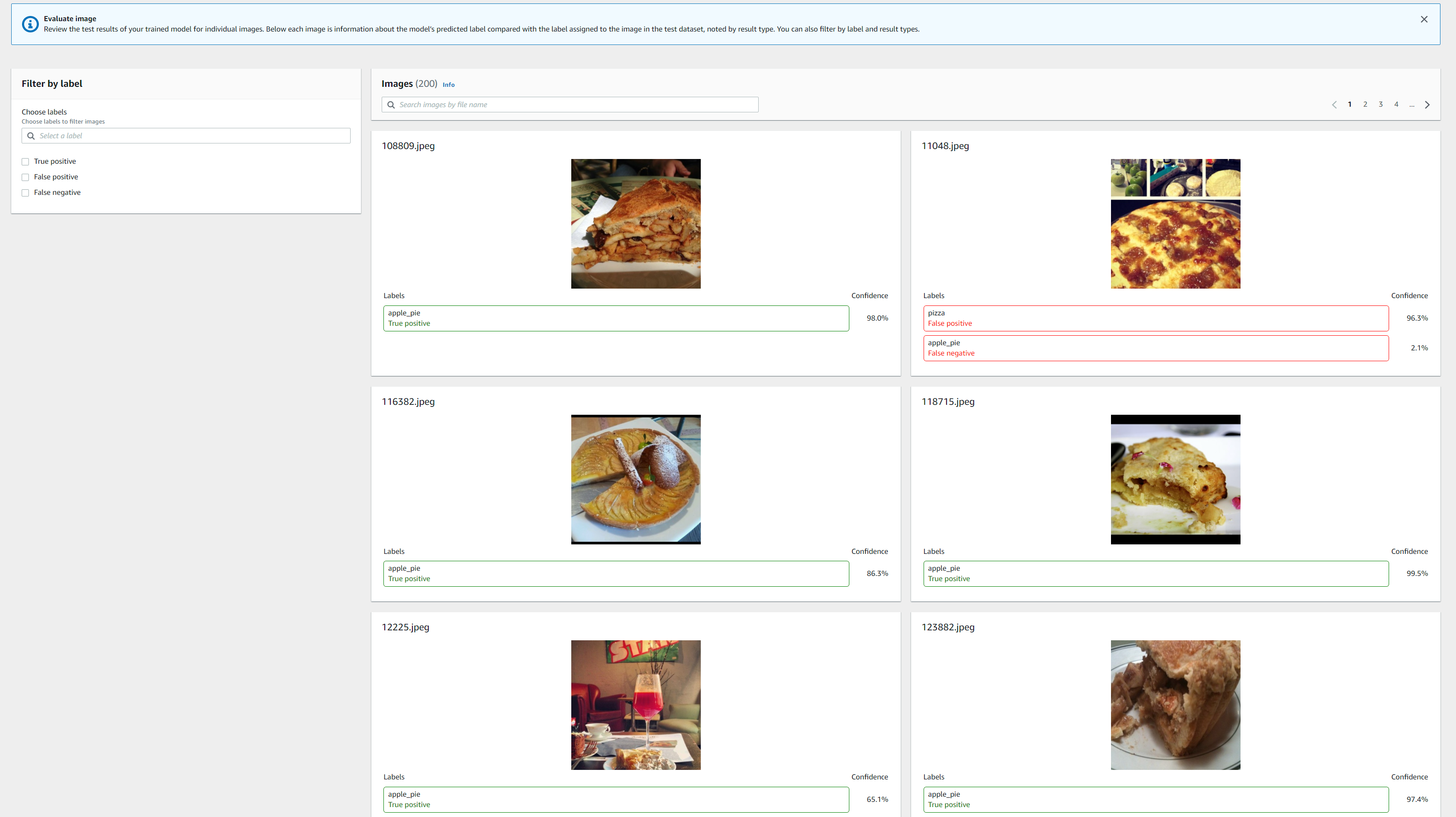Click the blue info circle icon

click(x=30, y=24)
